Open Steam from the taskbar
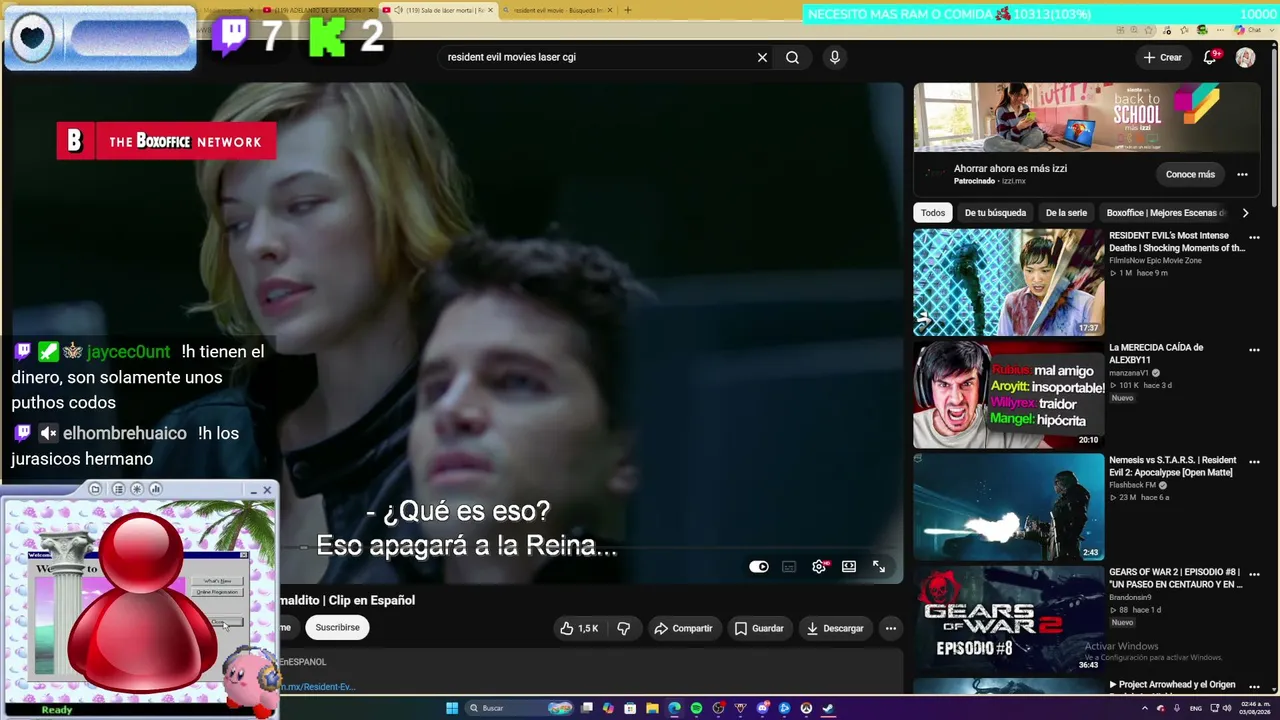Image resolution: width=1280 pixels, height=720 pixels. pyautogui.click(x=828, y=708)
